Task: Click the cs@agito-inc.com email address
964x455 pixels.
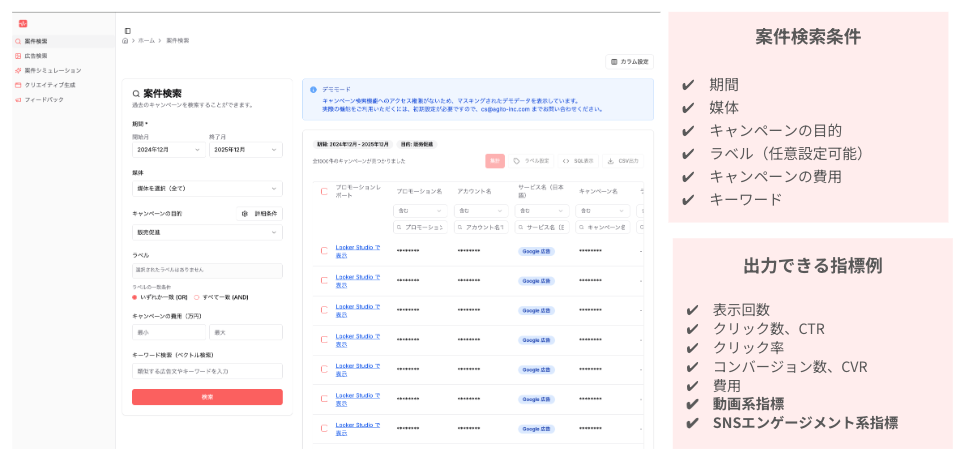Action: 507,109
